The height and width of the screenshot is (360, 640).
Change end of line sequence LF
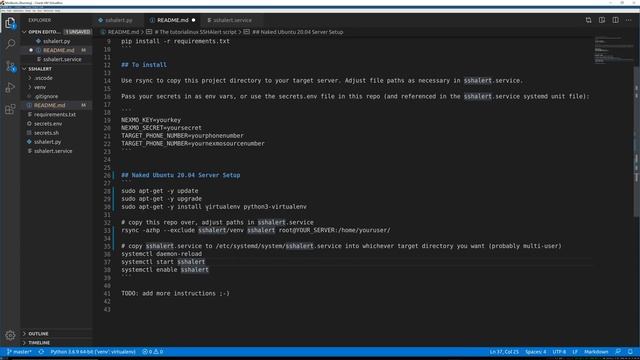[x=575, y=352]
